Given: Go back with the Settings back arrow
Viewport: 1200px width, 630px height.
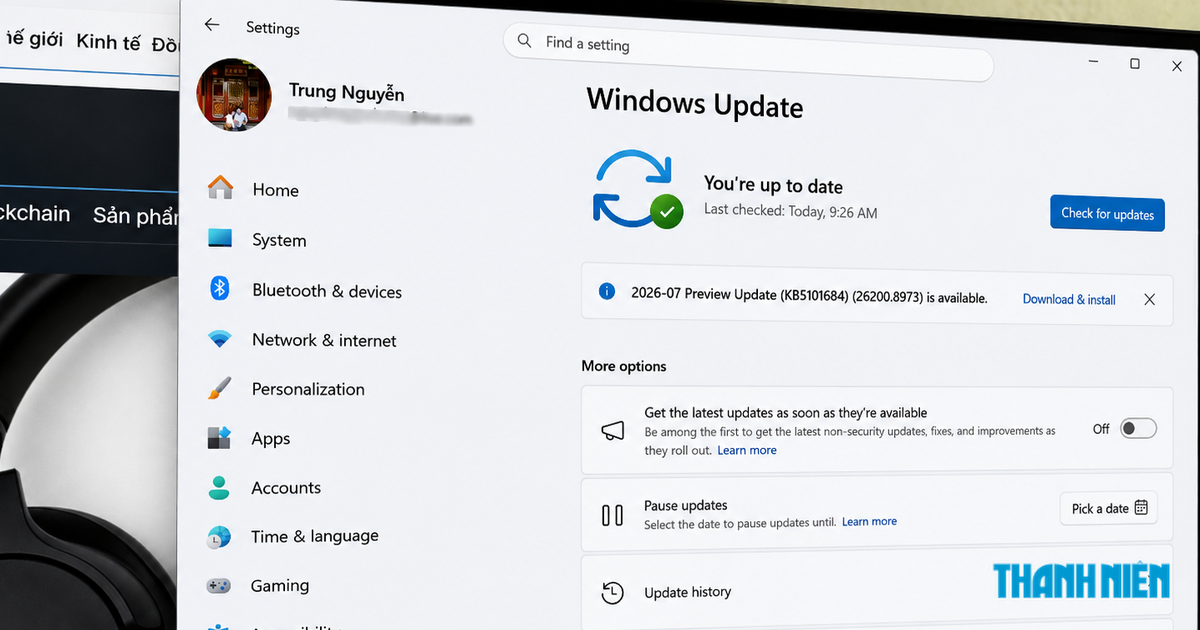Looking at the screenshot, I should 211,25.
